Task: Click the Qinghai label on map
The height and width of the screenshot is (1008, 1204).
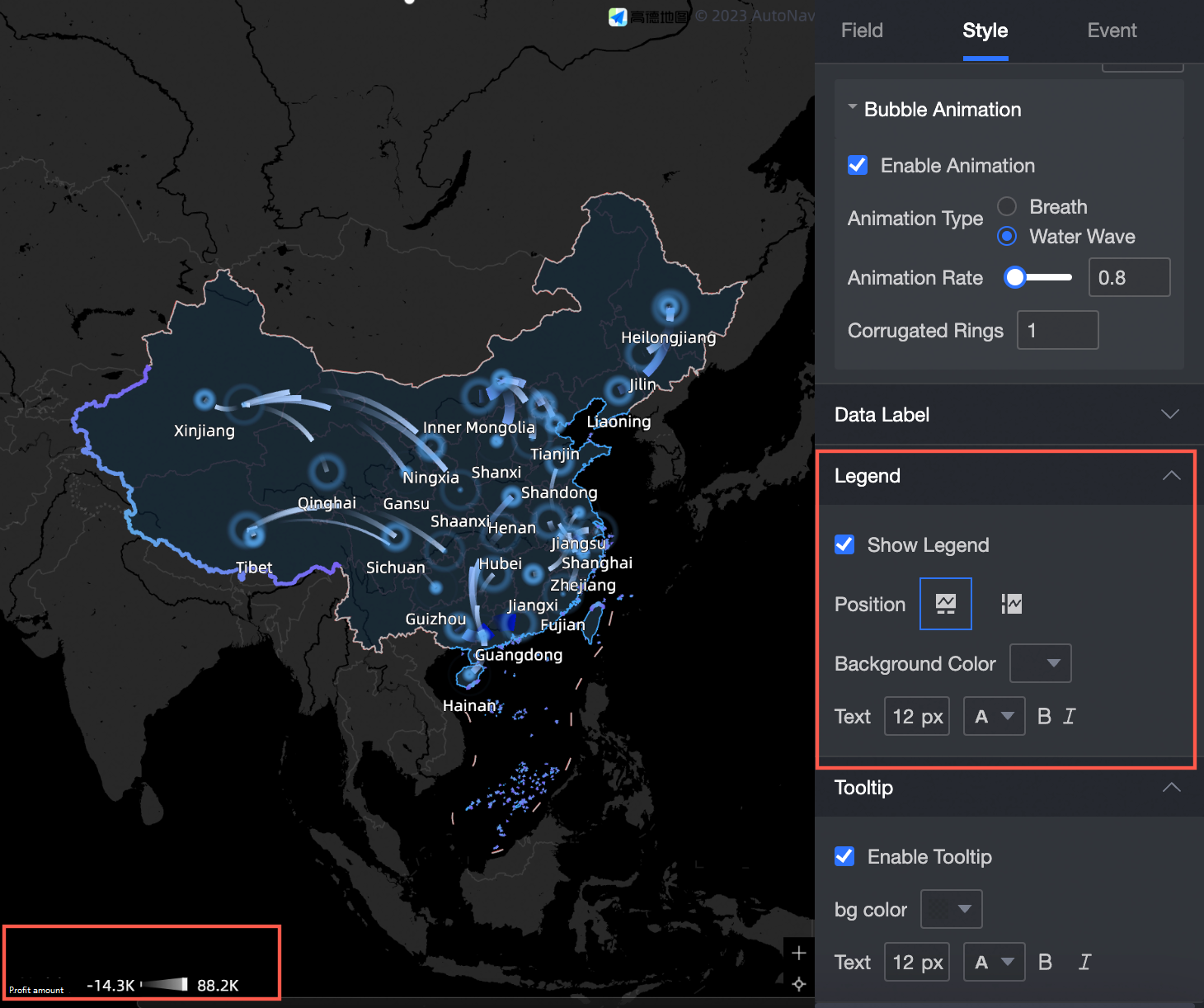Action: [x=327, y=503]
